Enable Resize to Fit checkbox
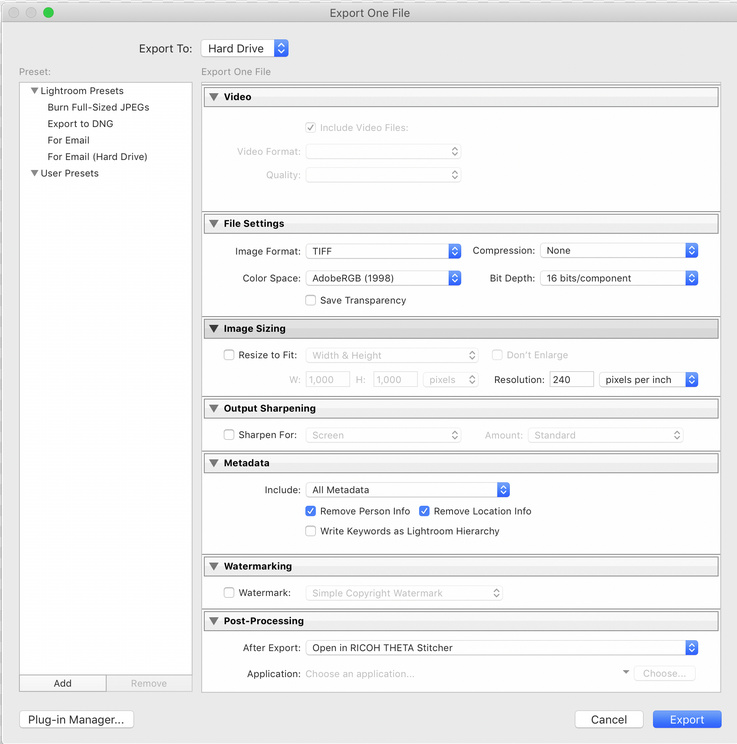The height and width of the screenshot is (744, 737). pos(229,355)
